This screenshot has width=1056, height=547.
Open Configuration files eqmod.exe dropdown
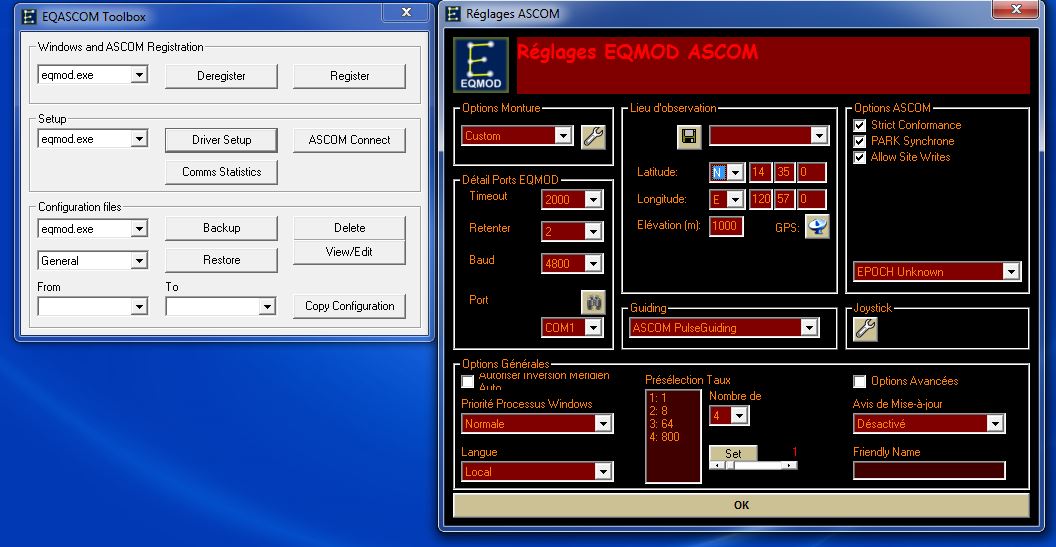(139, 229)
